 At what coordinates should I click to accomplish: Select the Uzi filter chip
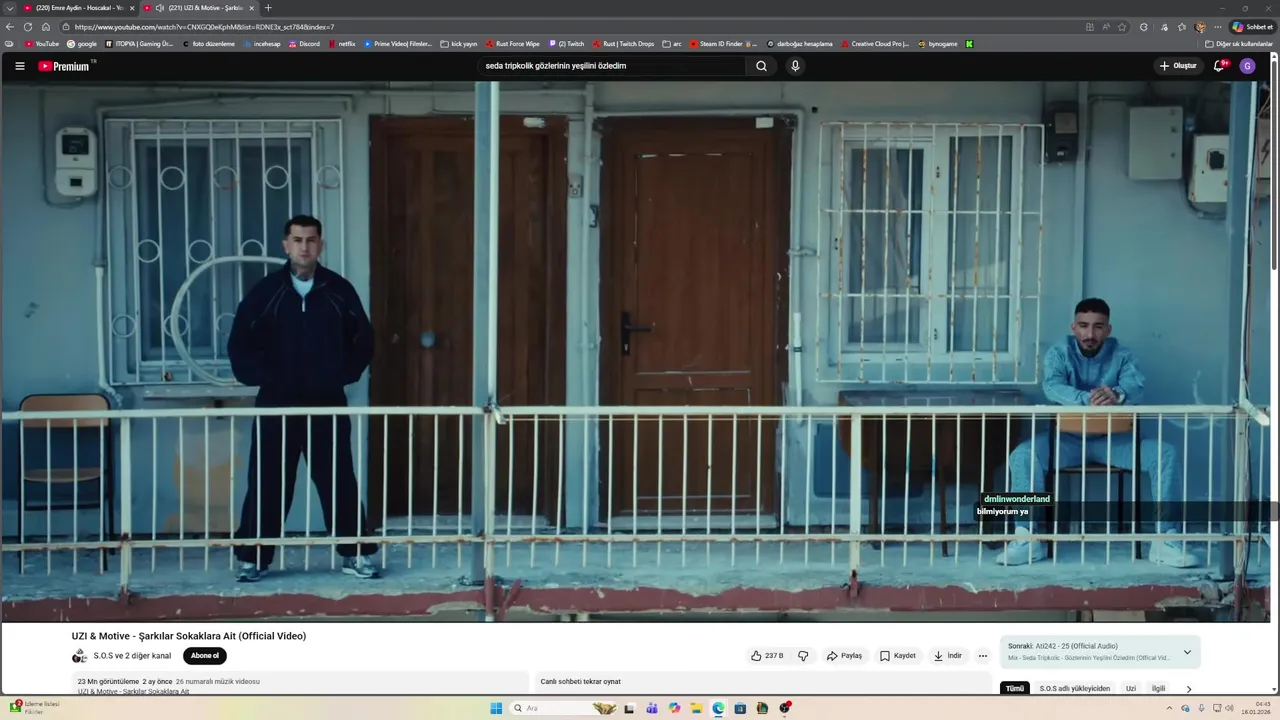point(1131,688)
